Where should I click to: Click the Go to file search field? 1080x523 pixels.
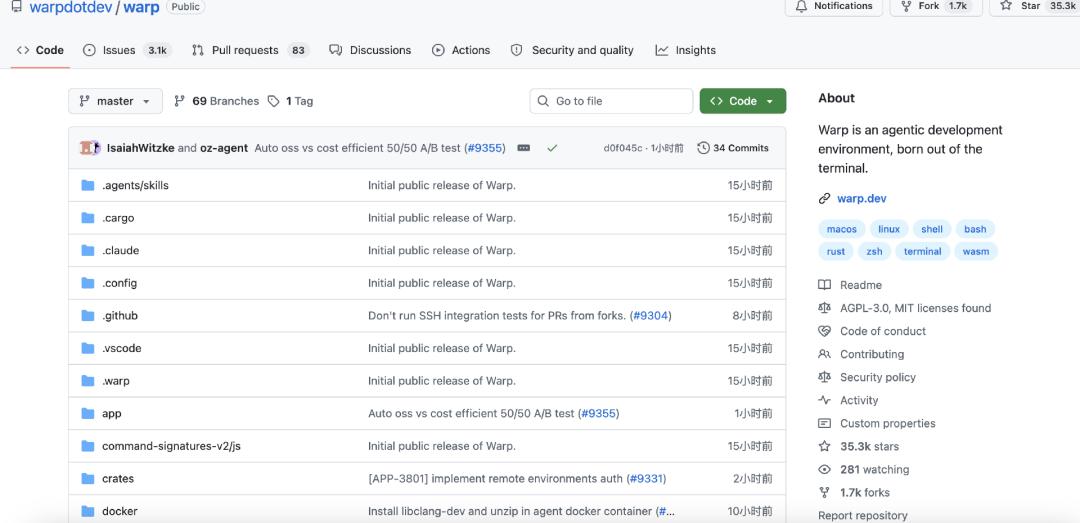point(611,101)
